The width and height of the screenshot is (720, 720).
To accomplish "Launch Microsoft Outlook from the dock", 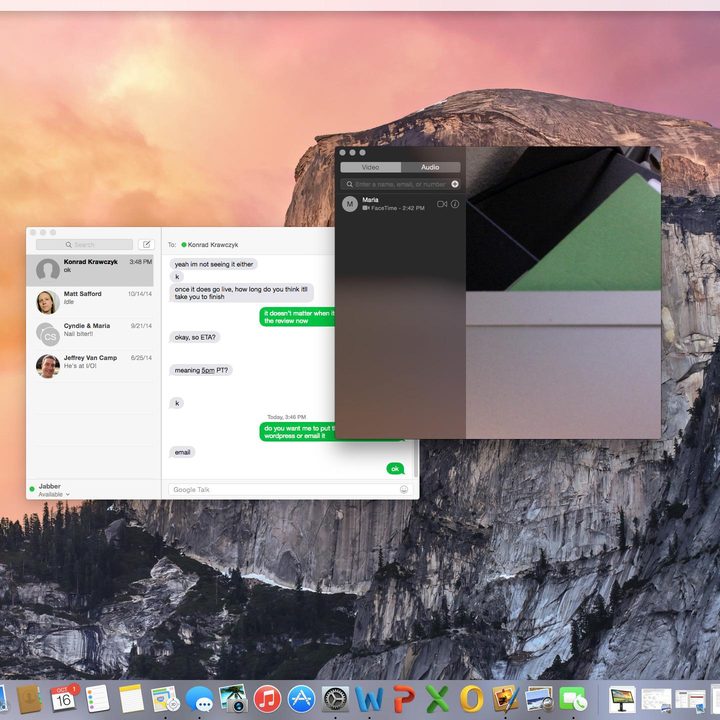I will pyautogui.click(x=471, y=699).
